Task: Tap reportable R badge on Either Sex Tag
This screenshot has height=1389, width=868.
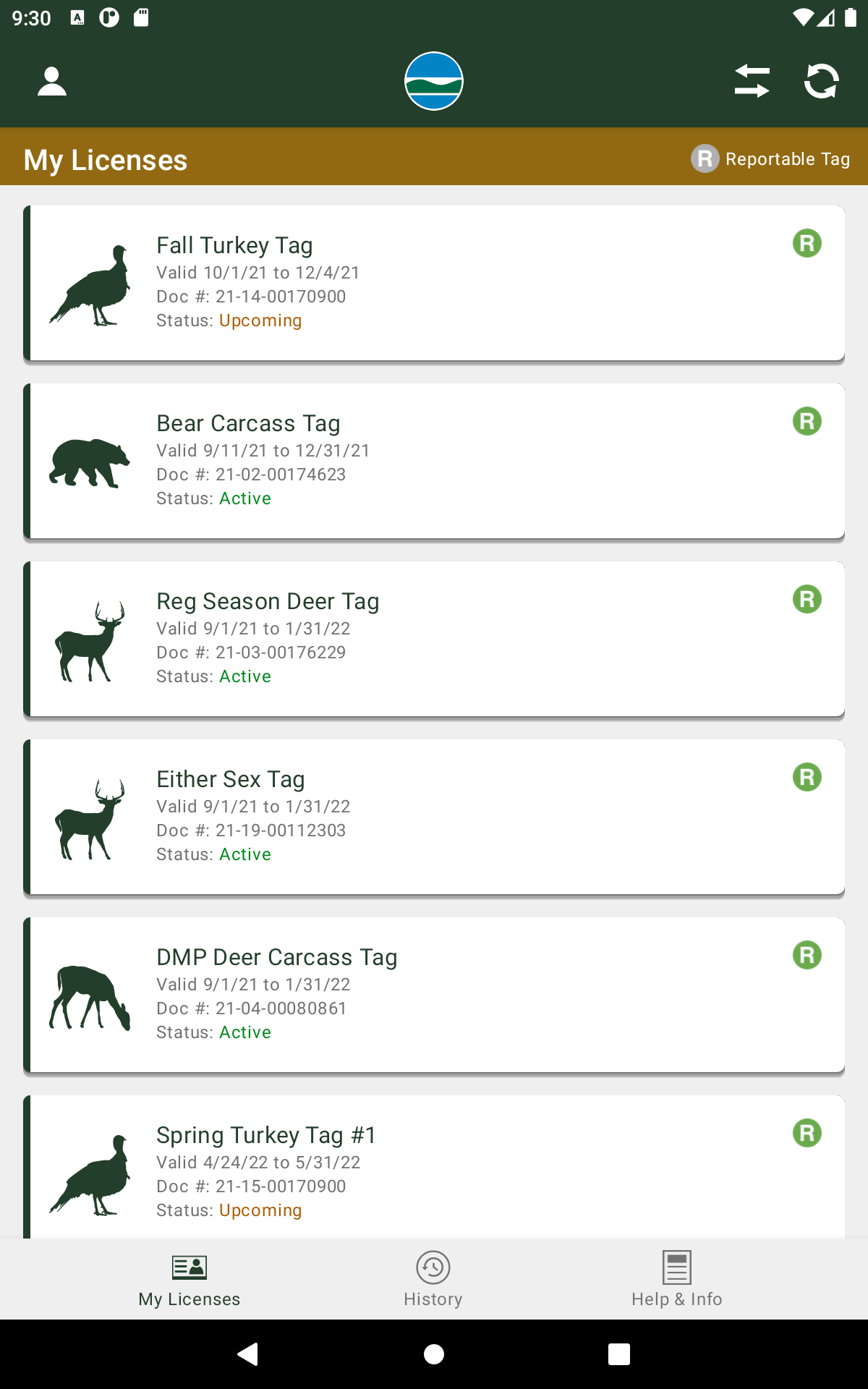Action: pos(807,777)
